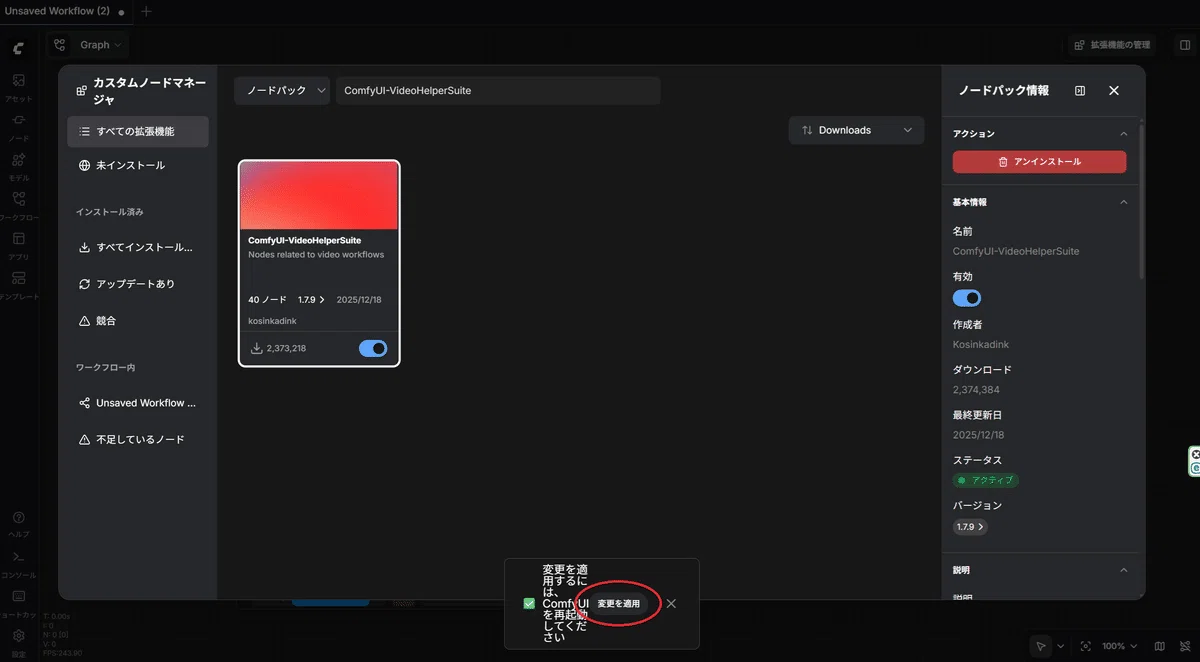The width and height of the screenshot is (1200, 662).
Task: Toggle the 有効 switch in info panel
Action: click(x=967, y=298)
